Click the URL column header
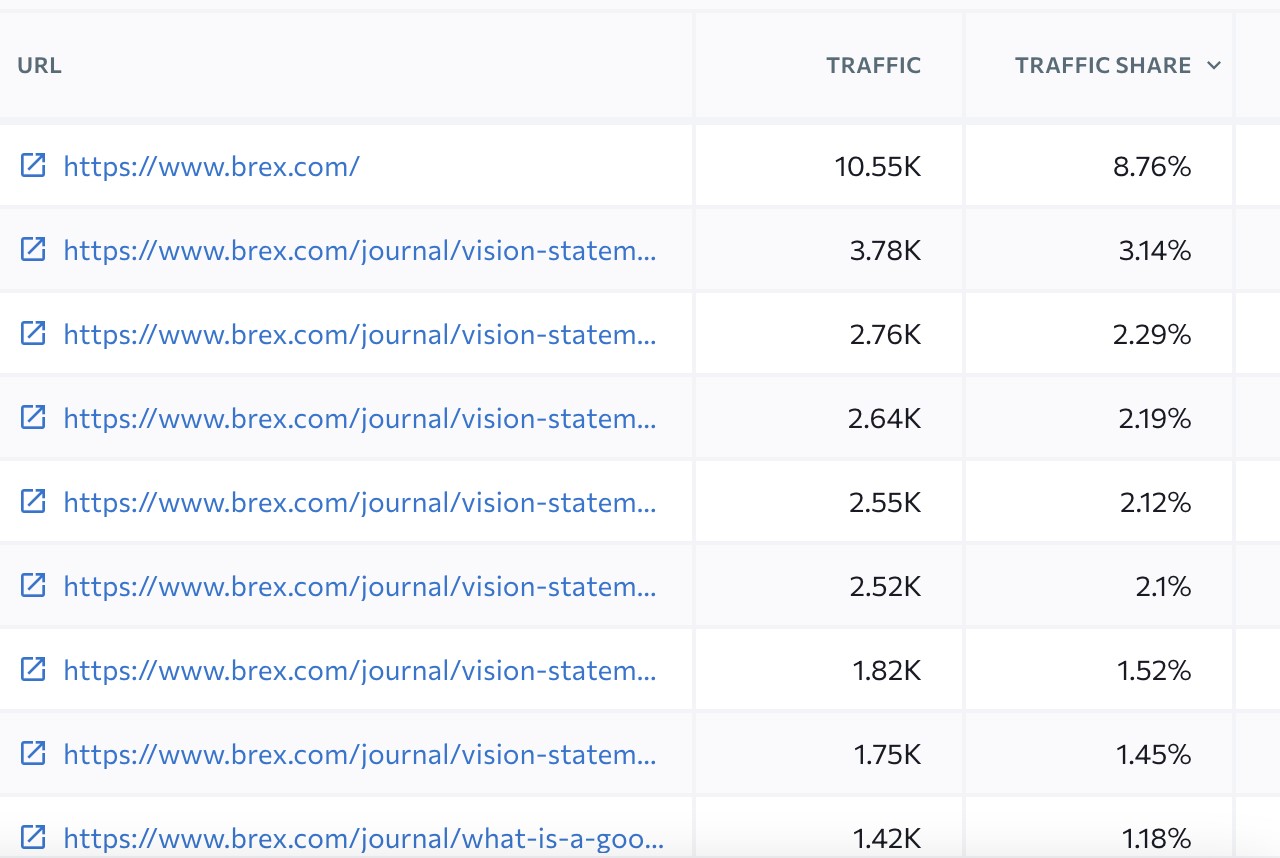Image resolution: width=1280 pixels, height=858 pixels. coord(39,65)
